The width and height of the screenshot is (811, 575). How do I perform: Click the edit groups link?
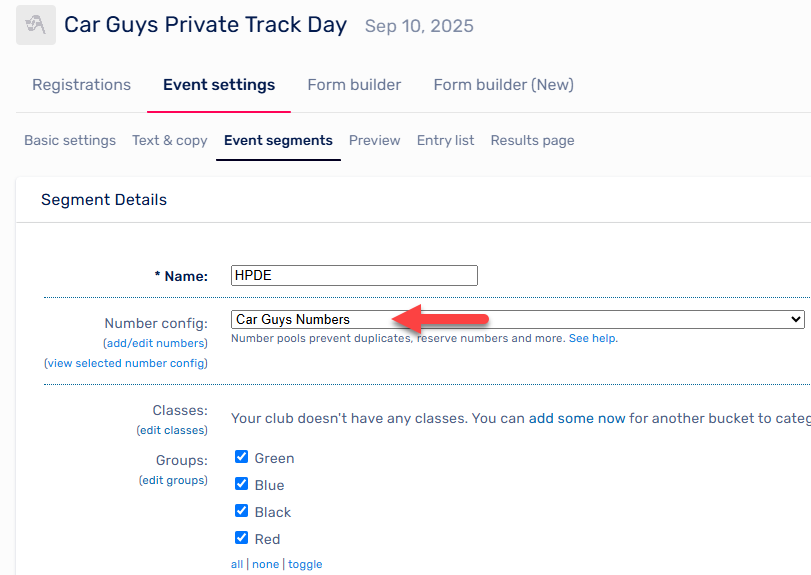(173, 480)
